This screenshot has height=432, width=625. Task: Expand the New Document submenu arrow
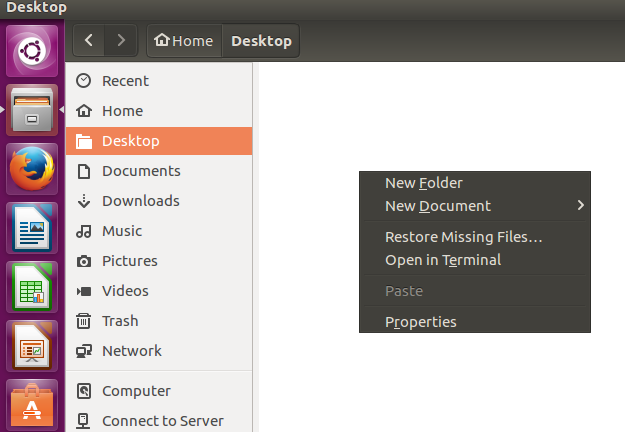(x=580, y=206)
